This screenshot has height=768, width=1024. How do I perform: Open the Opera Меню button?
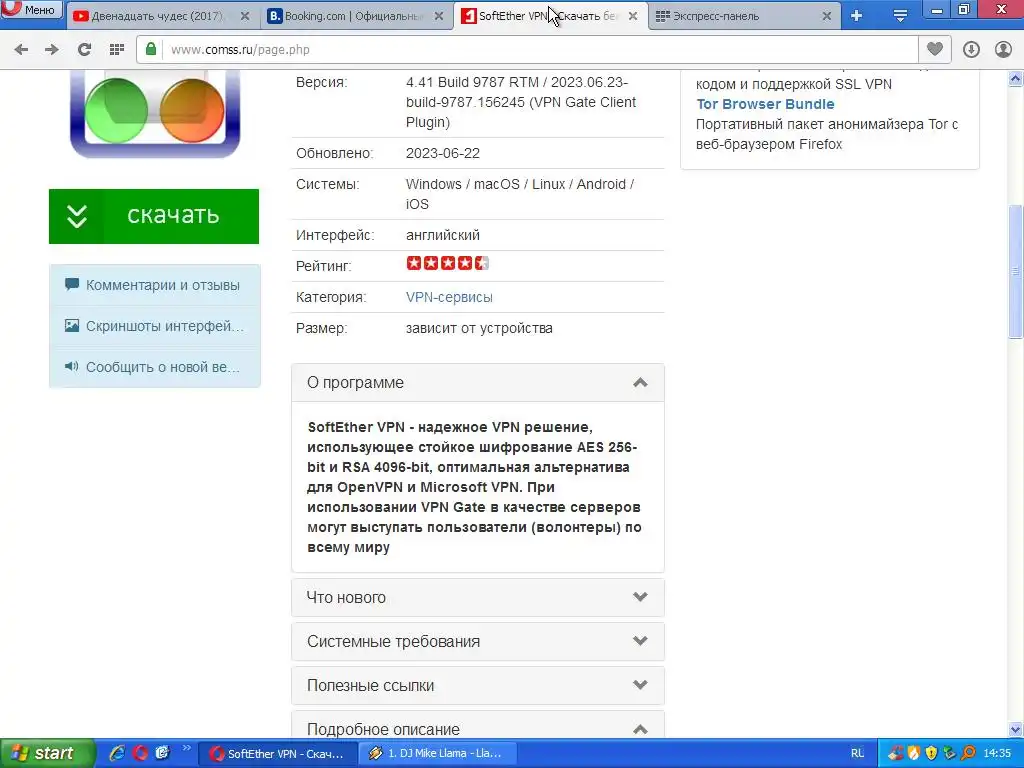point(31,10)
